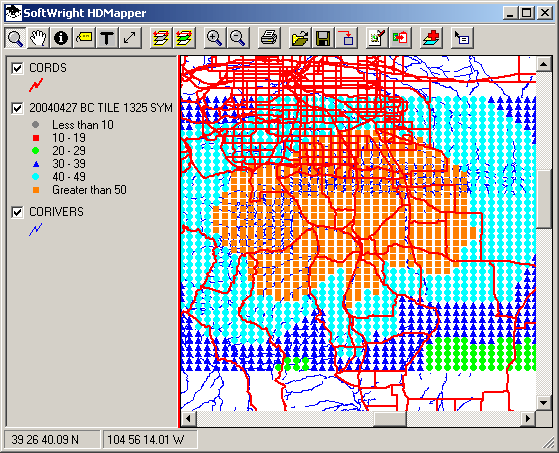Click the orange Greater than 50 swatch

(x=36, y=190)
